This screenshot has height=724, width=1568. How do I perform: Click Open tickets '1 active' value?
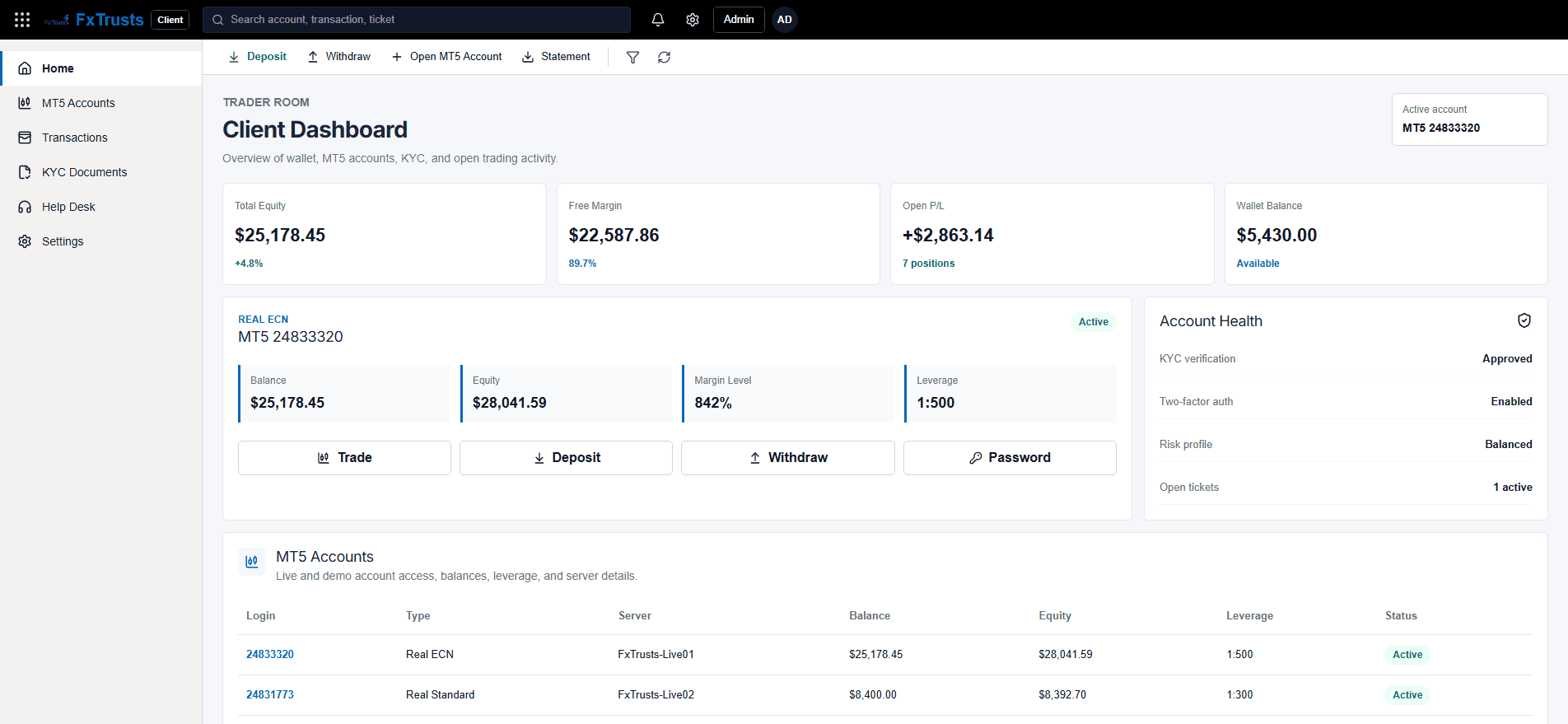pyautogui.click(x=1513, y=488)
